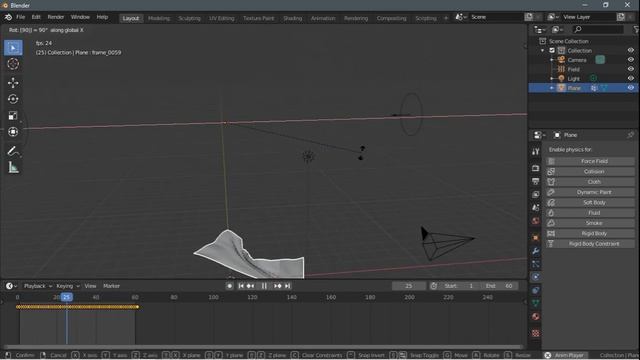
Task: Open the File menu
Action: tap(20, 17)
